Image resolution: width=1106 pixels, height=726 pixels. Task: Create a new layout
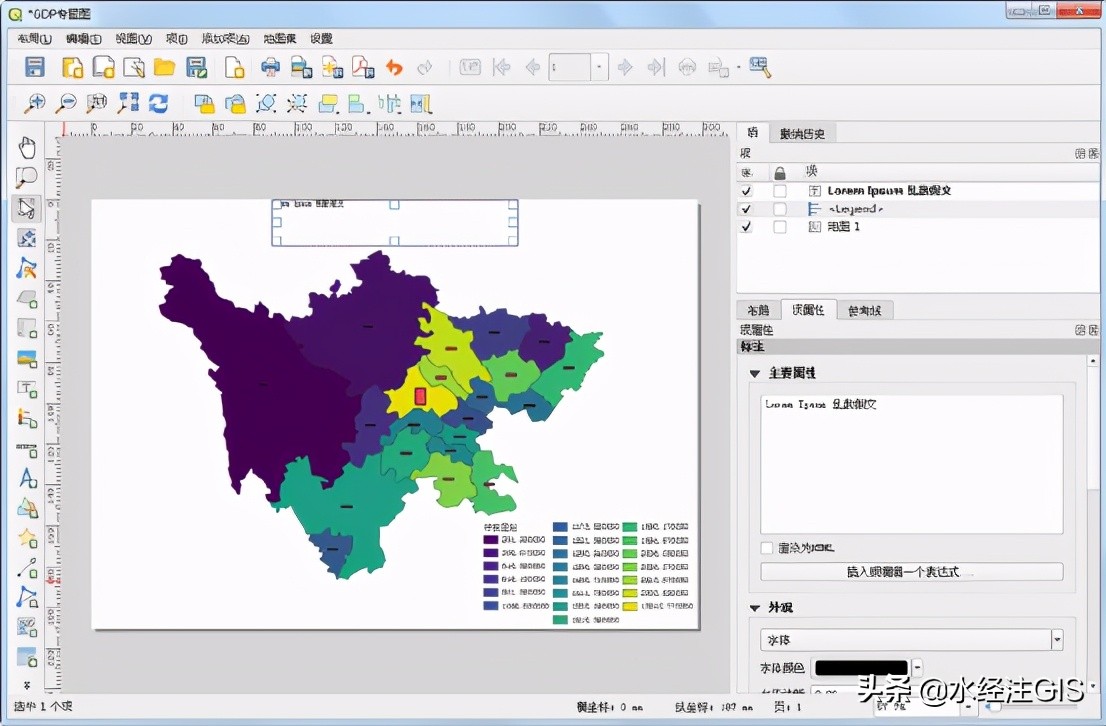(73, 67)
